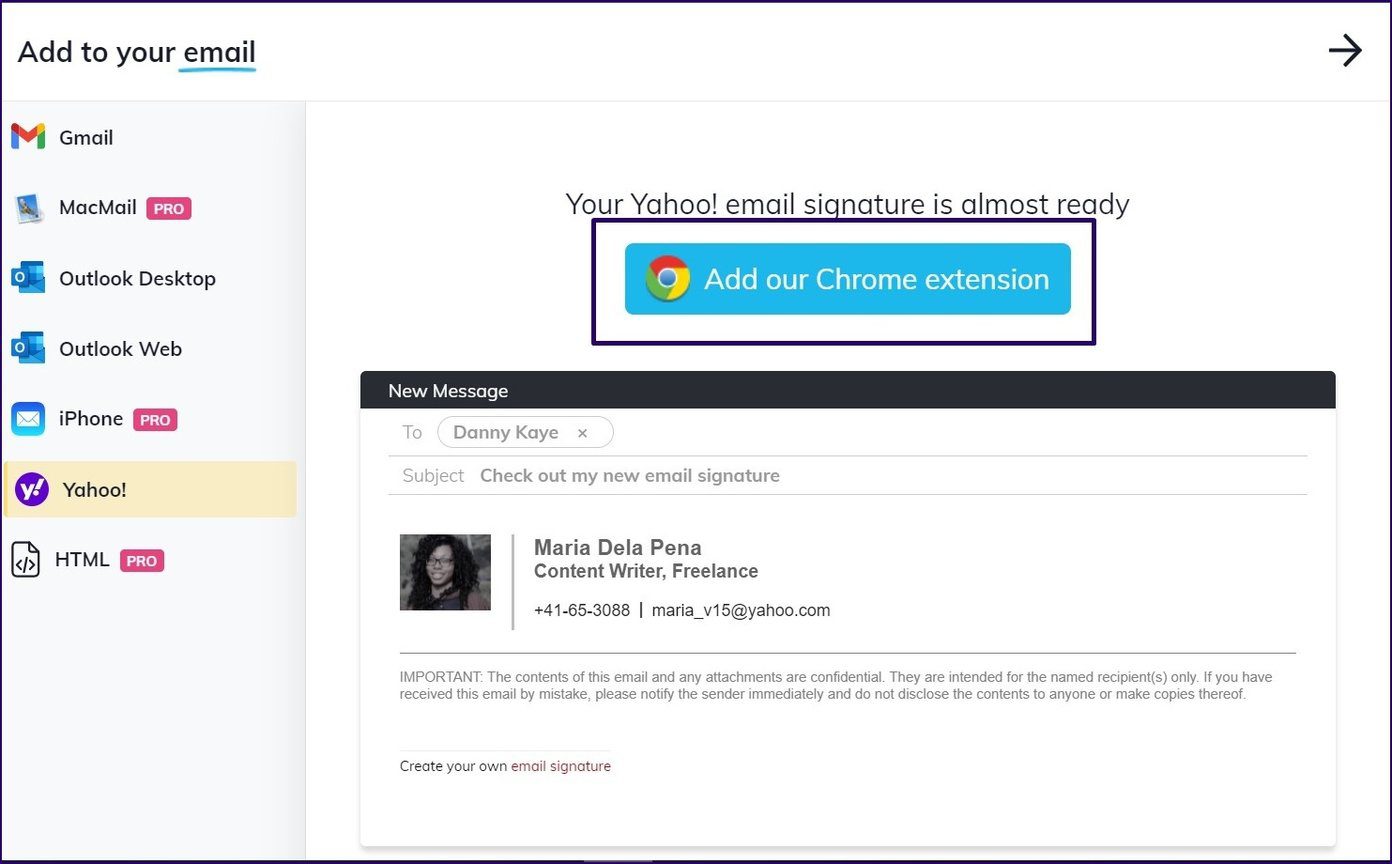Click the PRO badge beside MacMail
1392x864 pixels.
click(x=169, y=209)
